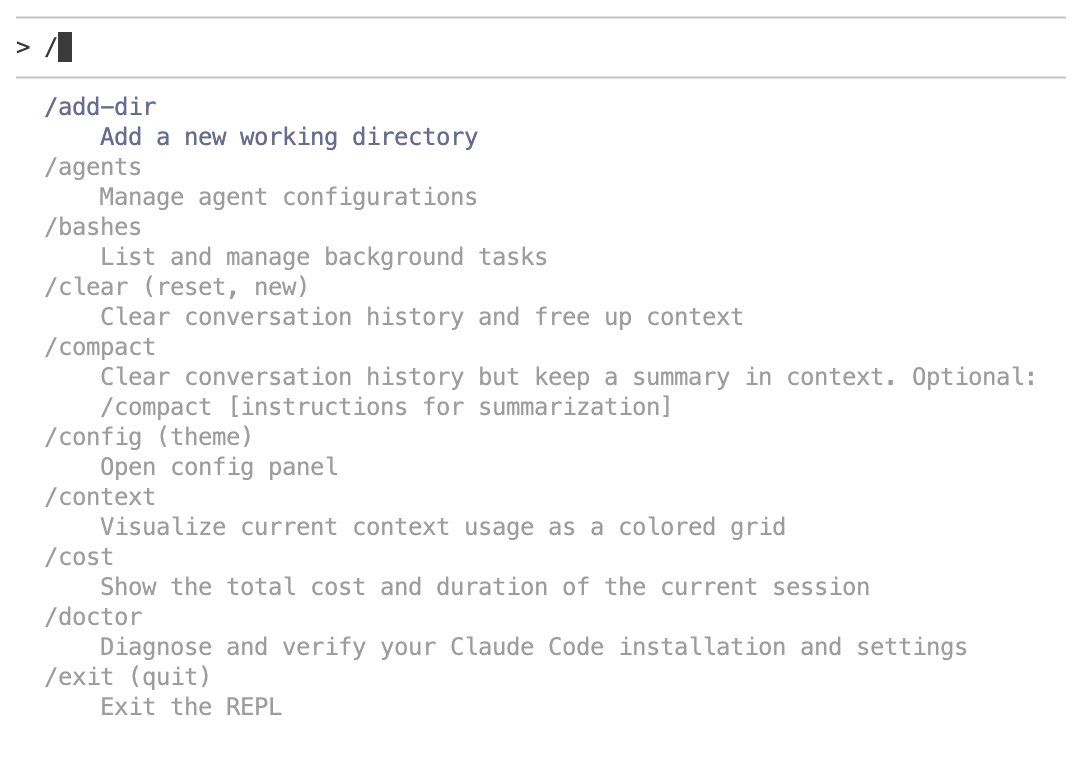Click 'Open config panel' description

tap(219, 467)
